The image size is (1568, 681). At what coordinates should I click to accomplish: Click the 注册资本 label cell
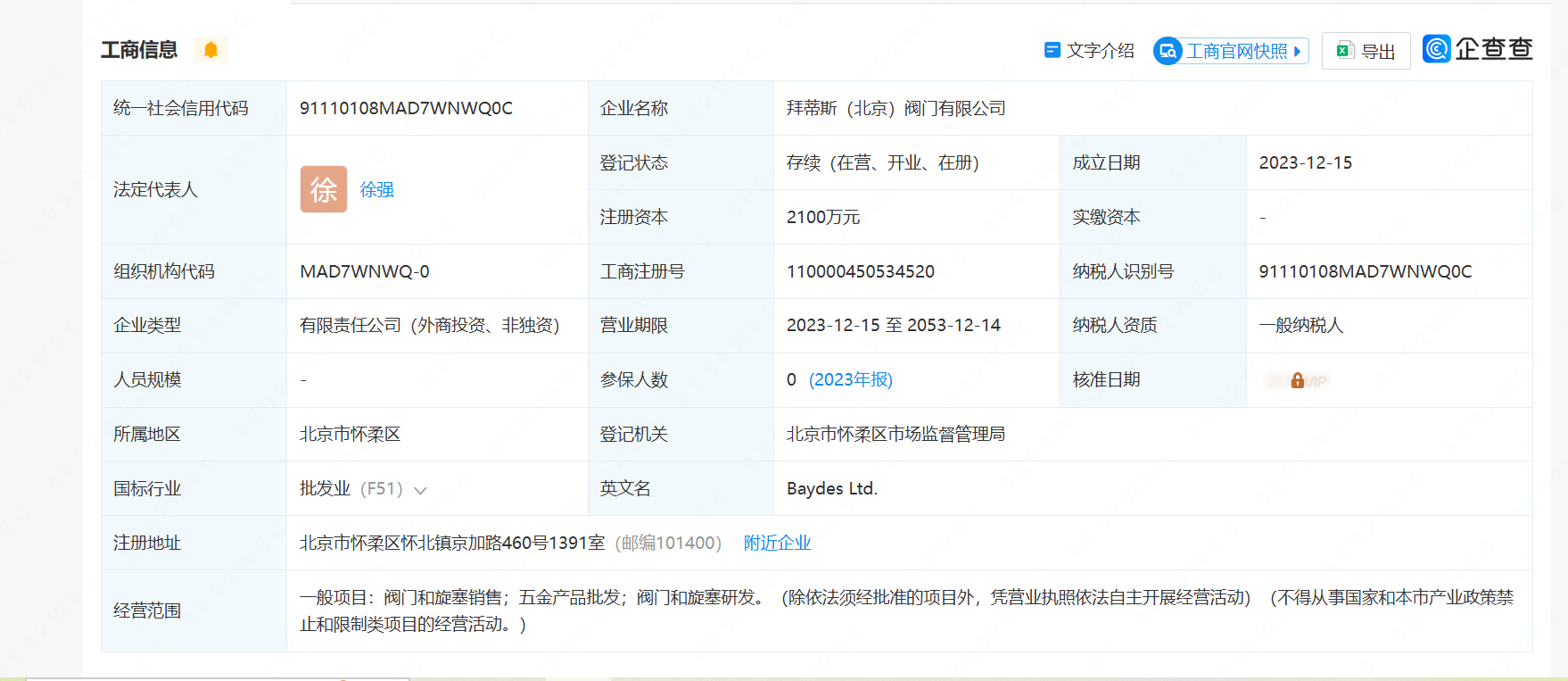pos(681,217)
